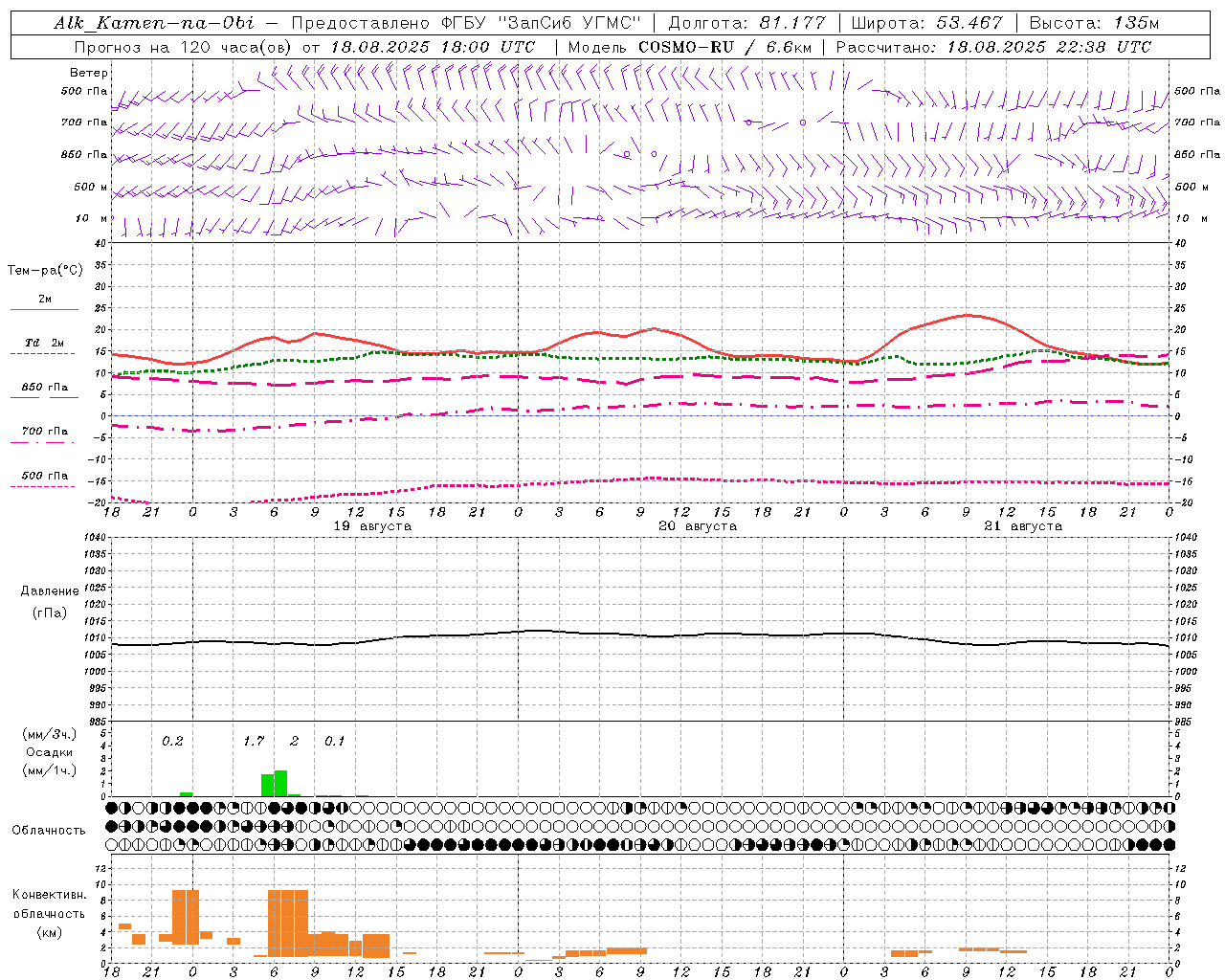Click the precipitation amount 1.7
The width and height of the screenshot is (1225, 980).
point(254,741)
